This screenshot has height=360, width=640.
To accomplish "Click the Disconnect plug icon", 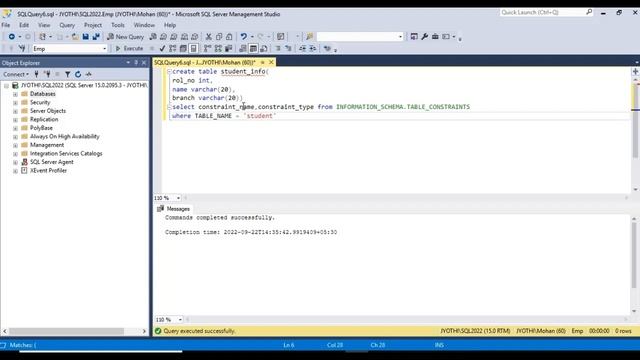I will tap(47, 74).
